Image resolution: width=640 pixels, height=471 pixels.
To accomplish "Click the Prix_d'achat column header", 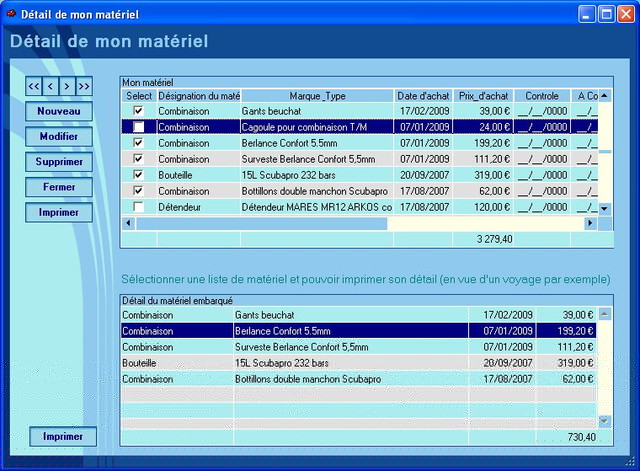I will (x=483, y=96).
